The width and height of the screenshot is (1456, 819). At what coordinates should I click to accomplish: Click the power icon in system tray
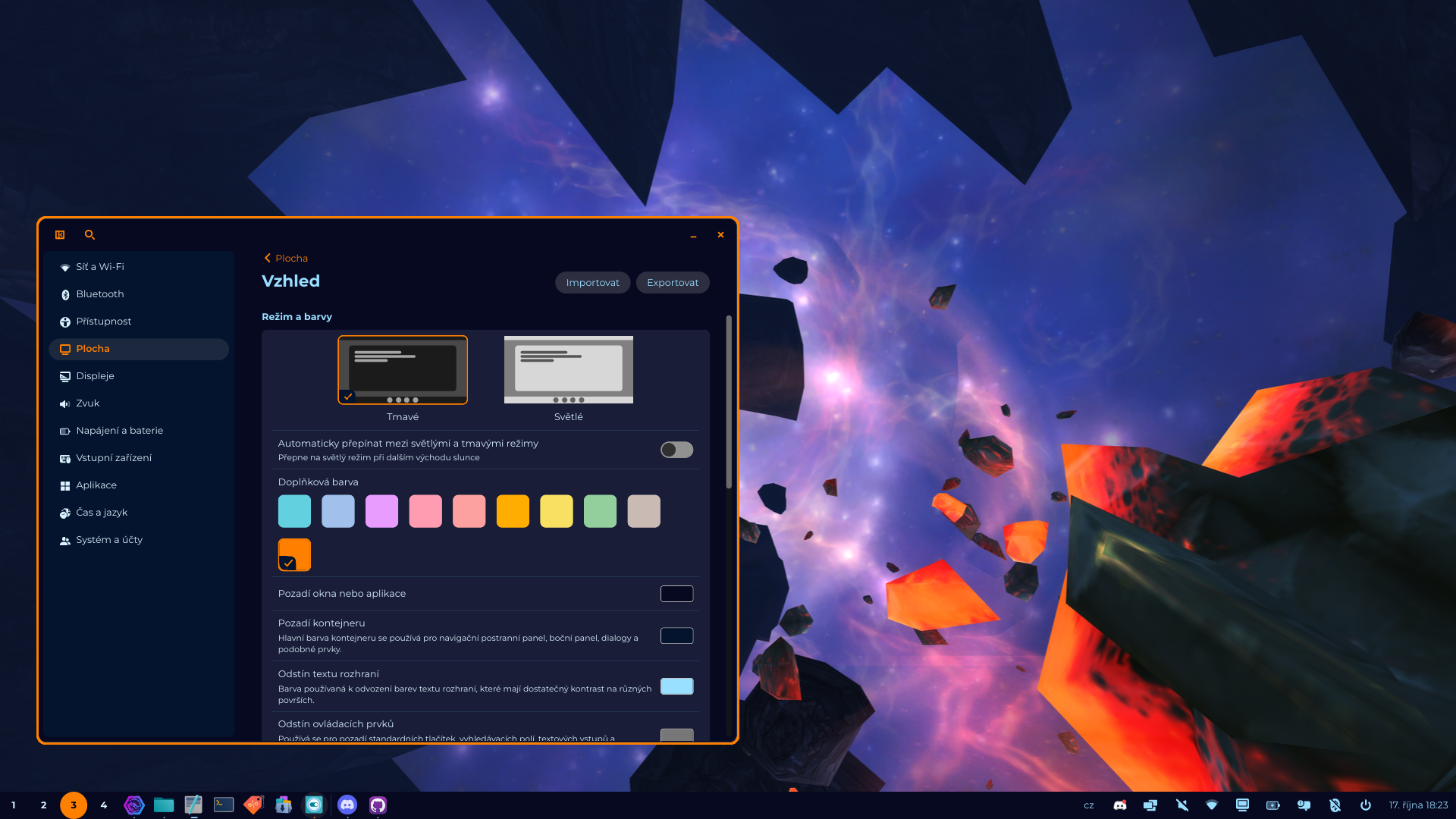pyautogui.click(x=1365, y=805)
